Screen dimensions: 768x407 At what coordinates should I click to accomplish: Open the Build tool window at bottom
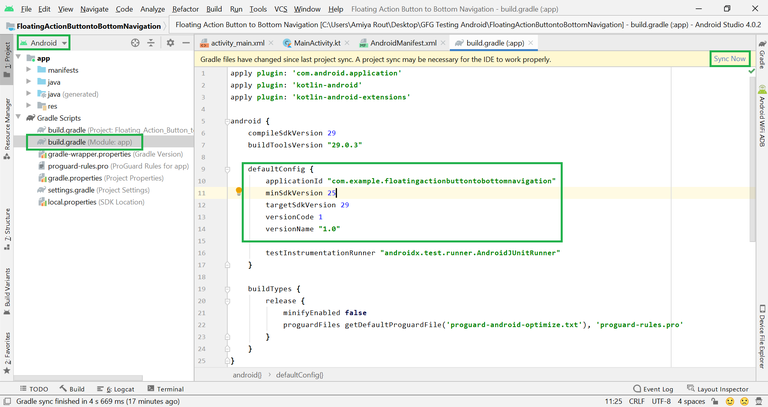(x=72, y=389)
